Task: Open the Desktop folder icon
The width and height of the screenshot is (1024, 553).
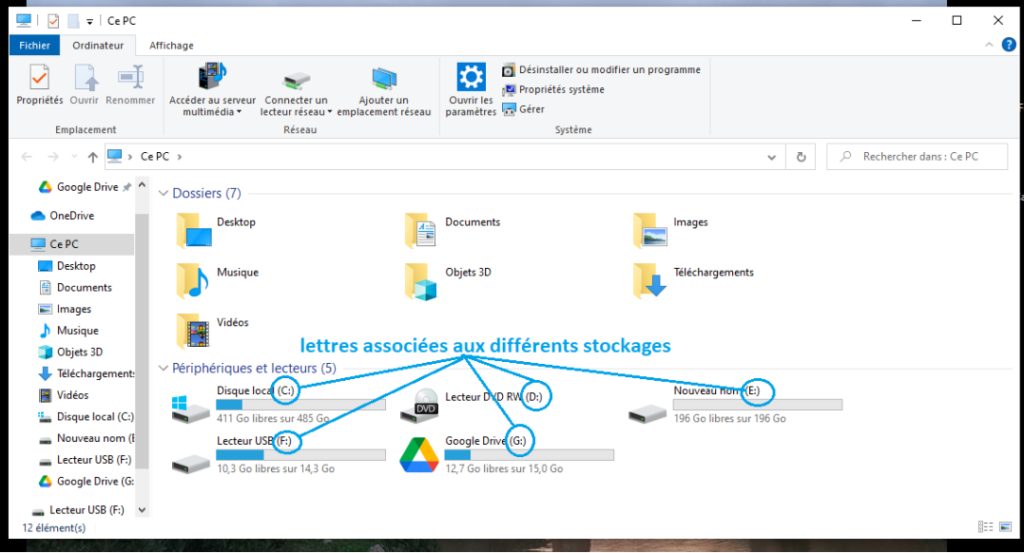Action: [x=194, y=230]
